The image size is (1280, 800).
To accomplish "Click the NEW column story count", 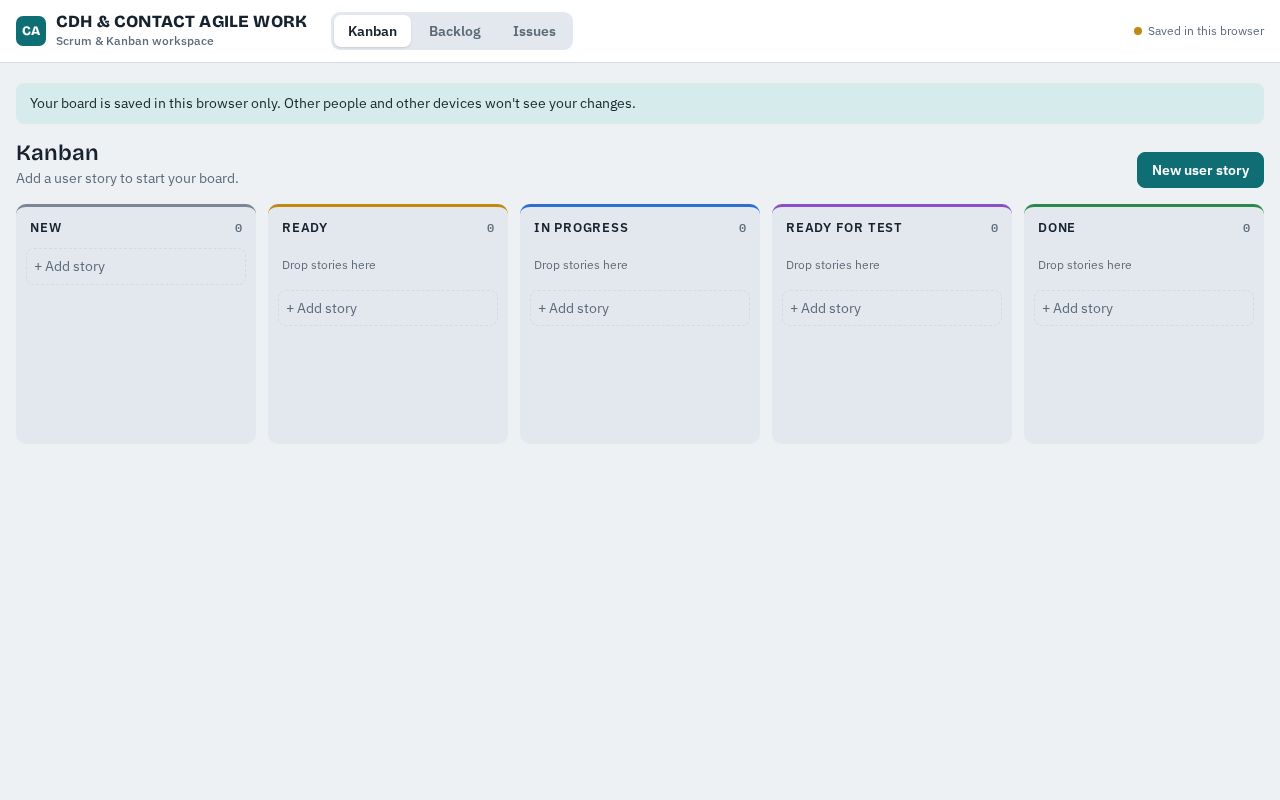I will pyautogui.click(x=238, y=228).
